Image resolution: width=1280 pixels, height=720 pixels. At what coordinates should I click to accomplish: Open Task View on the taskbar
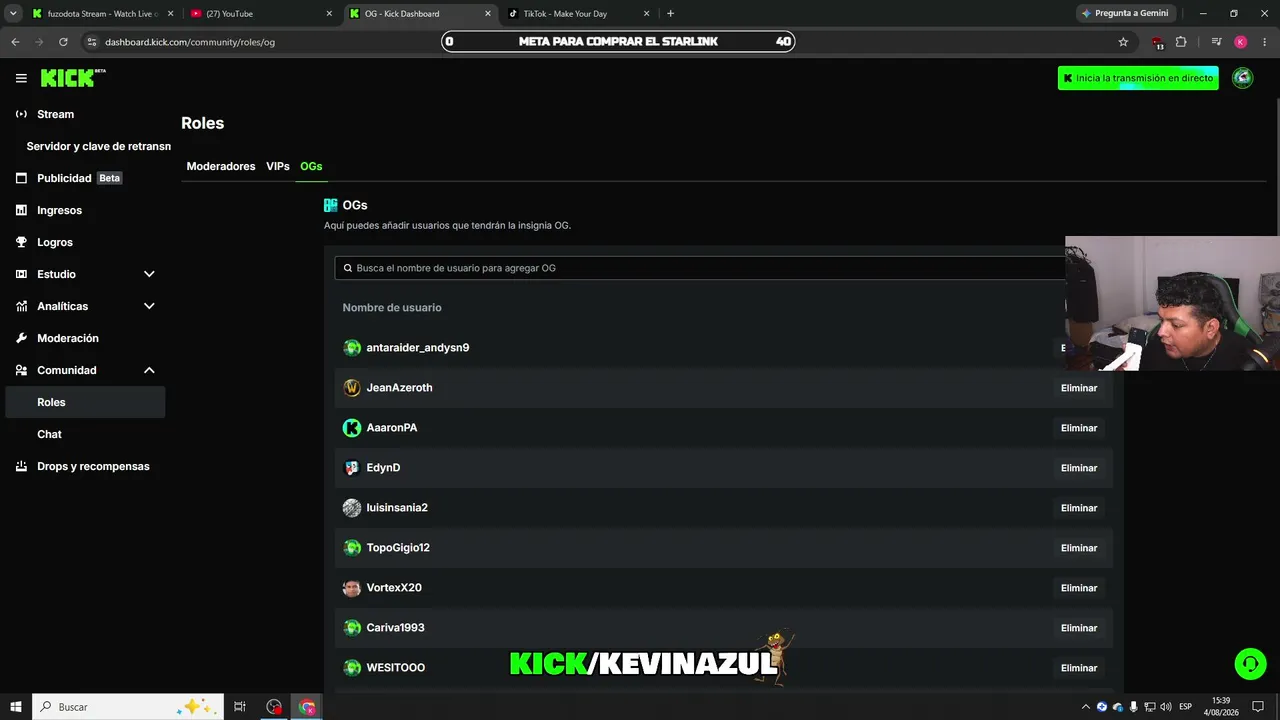[x=239, y=707]
